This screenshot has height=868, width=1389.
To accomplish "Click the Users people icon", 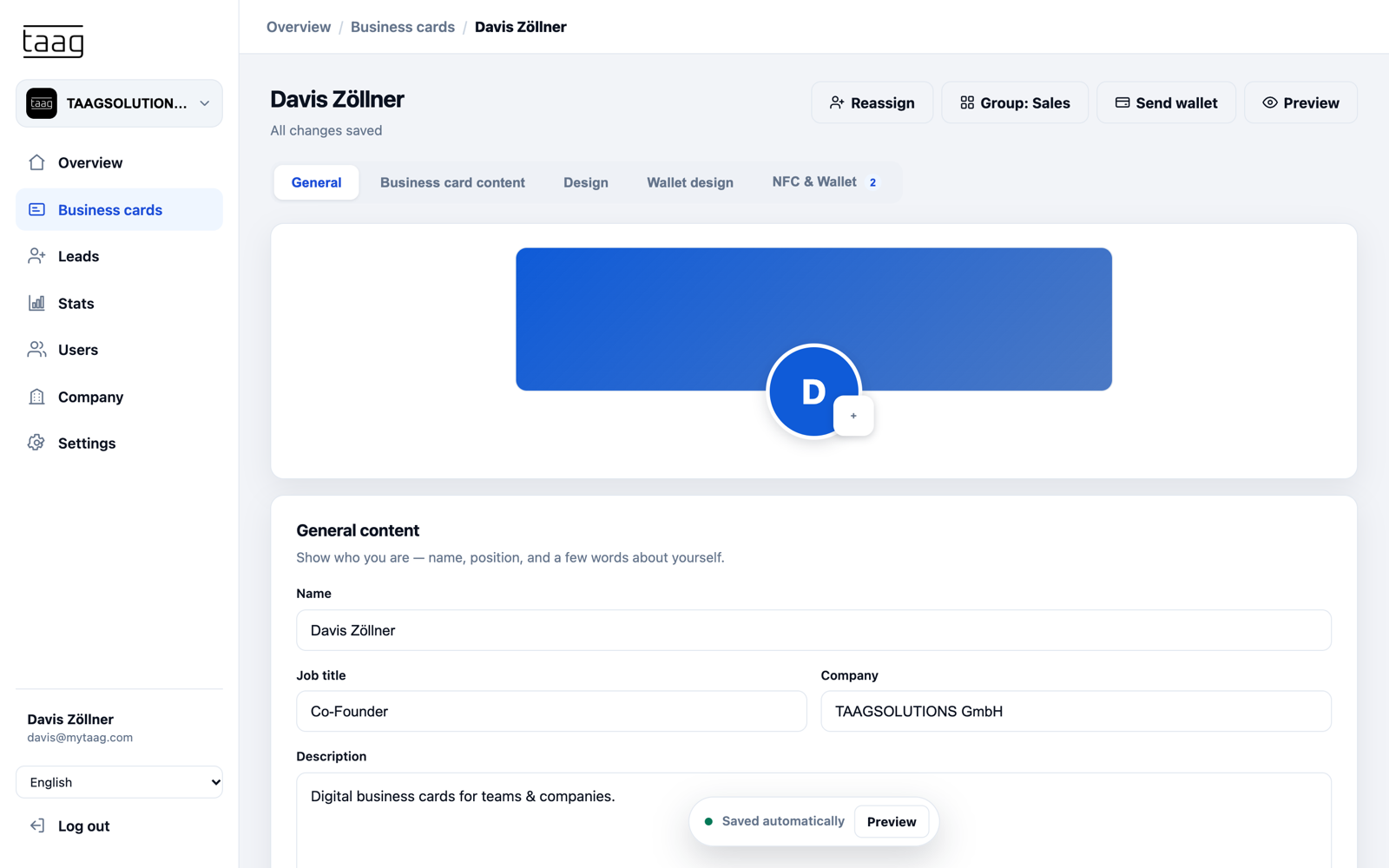I will [36, 349].
